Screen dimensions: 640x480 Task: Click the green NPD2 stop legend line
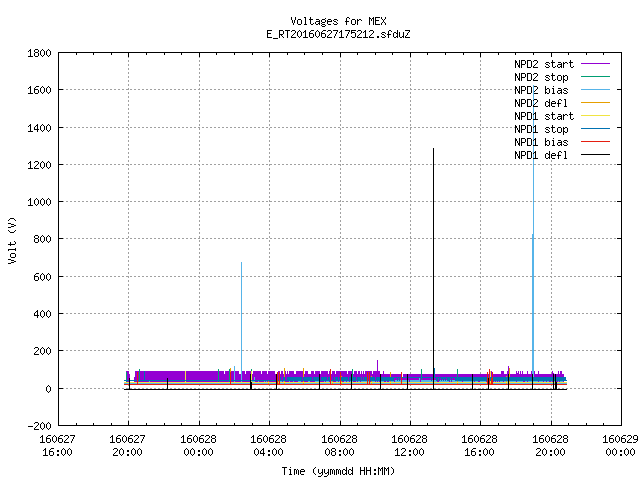(x=595, y=77)
